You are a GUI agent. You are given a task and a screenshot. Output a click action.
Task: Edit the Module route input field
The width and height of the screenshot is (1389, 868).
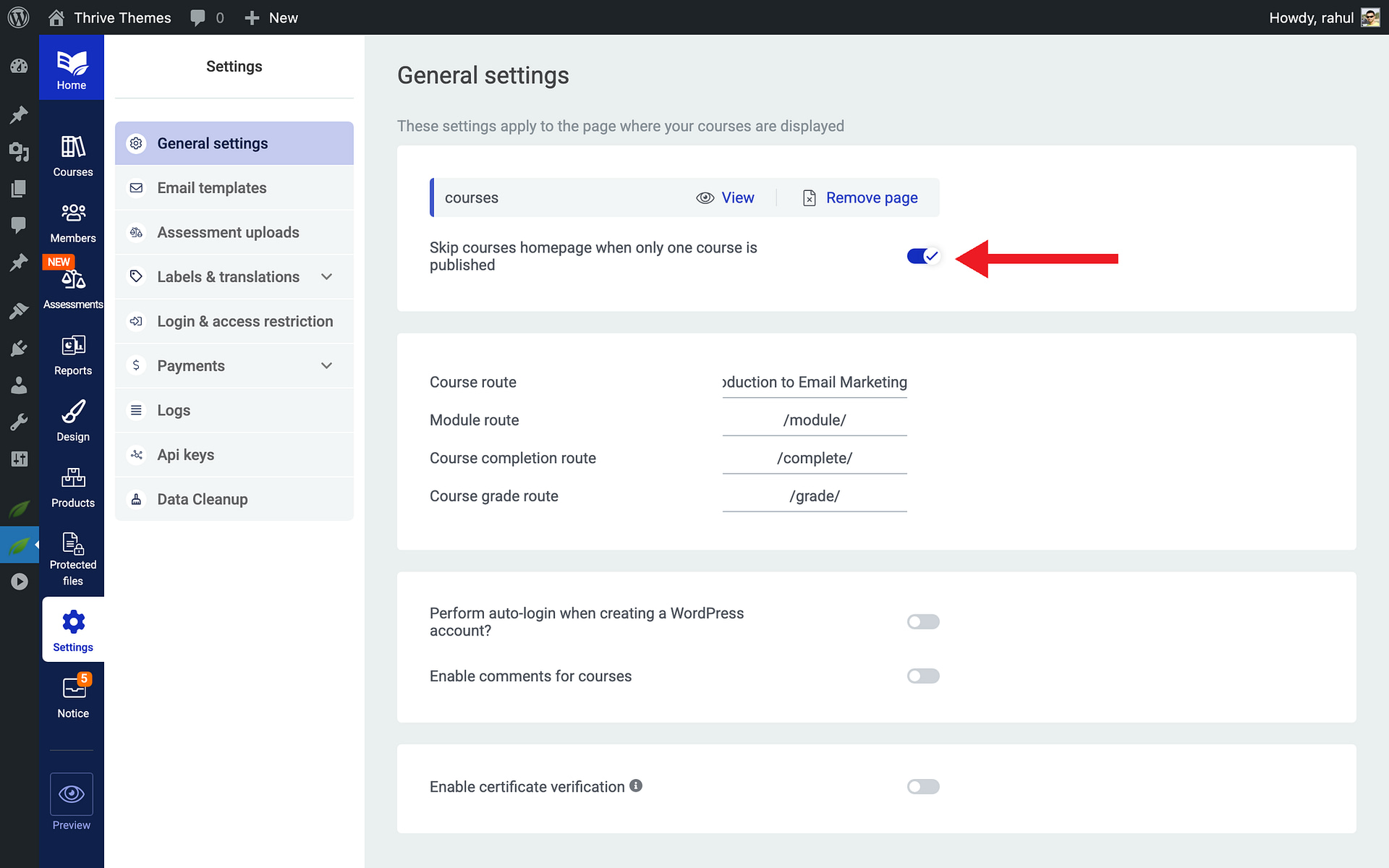point(814,420)
